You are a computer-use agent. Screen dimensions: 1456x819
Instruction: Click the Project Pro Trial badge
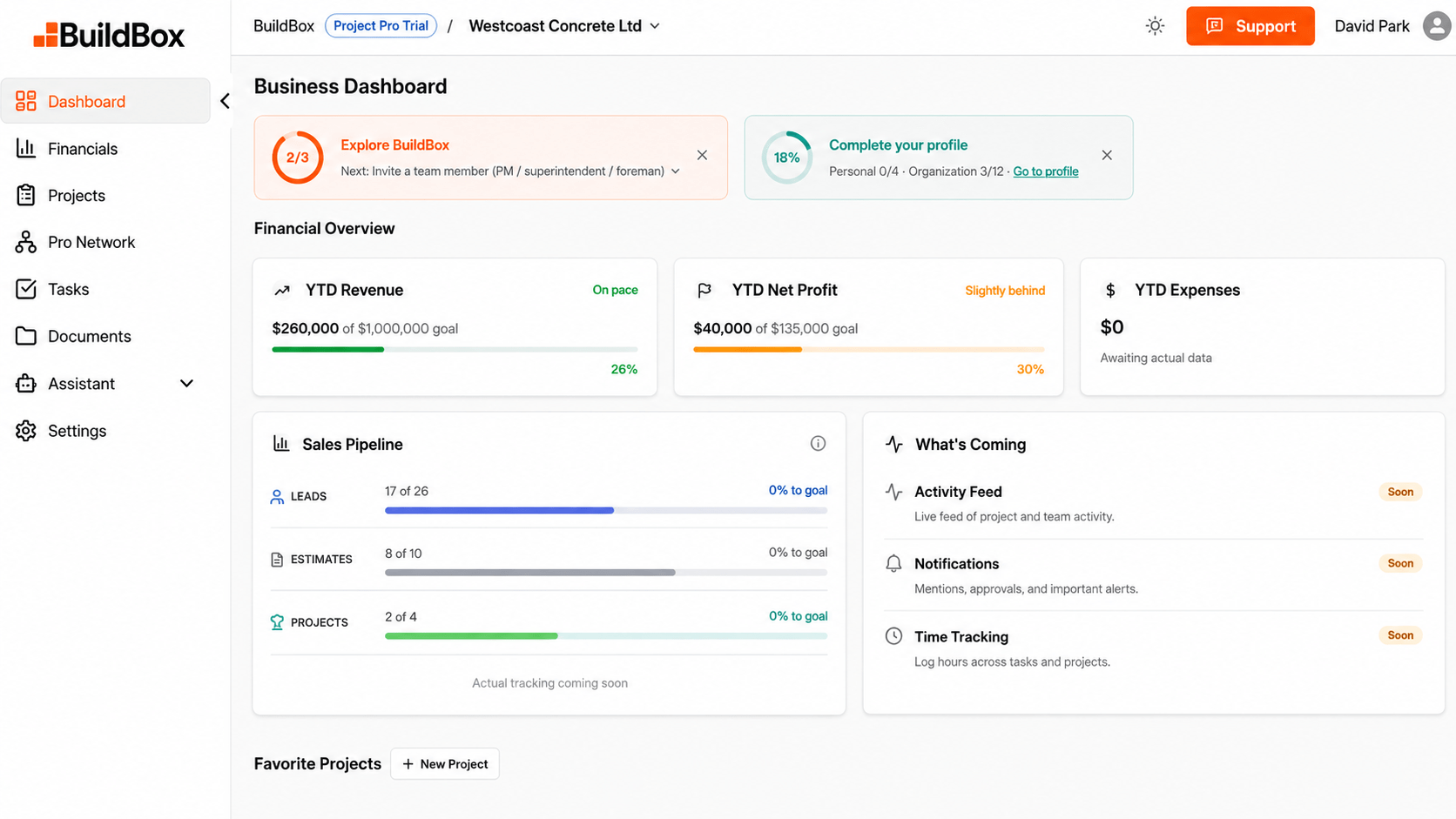(381, 26)
